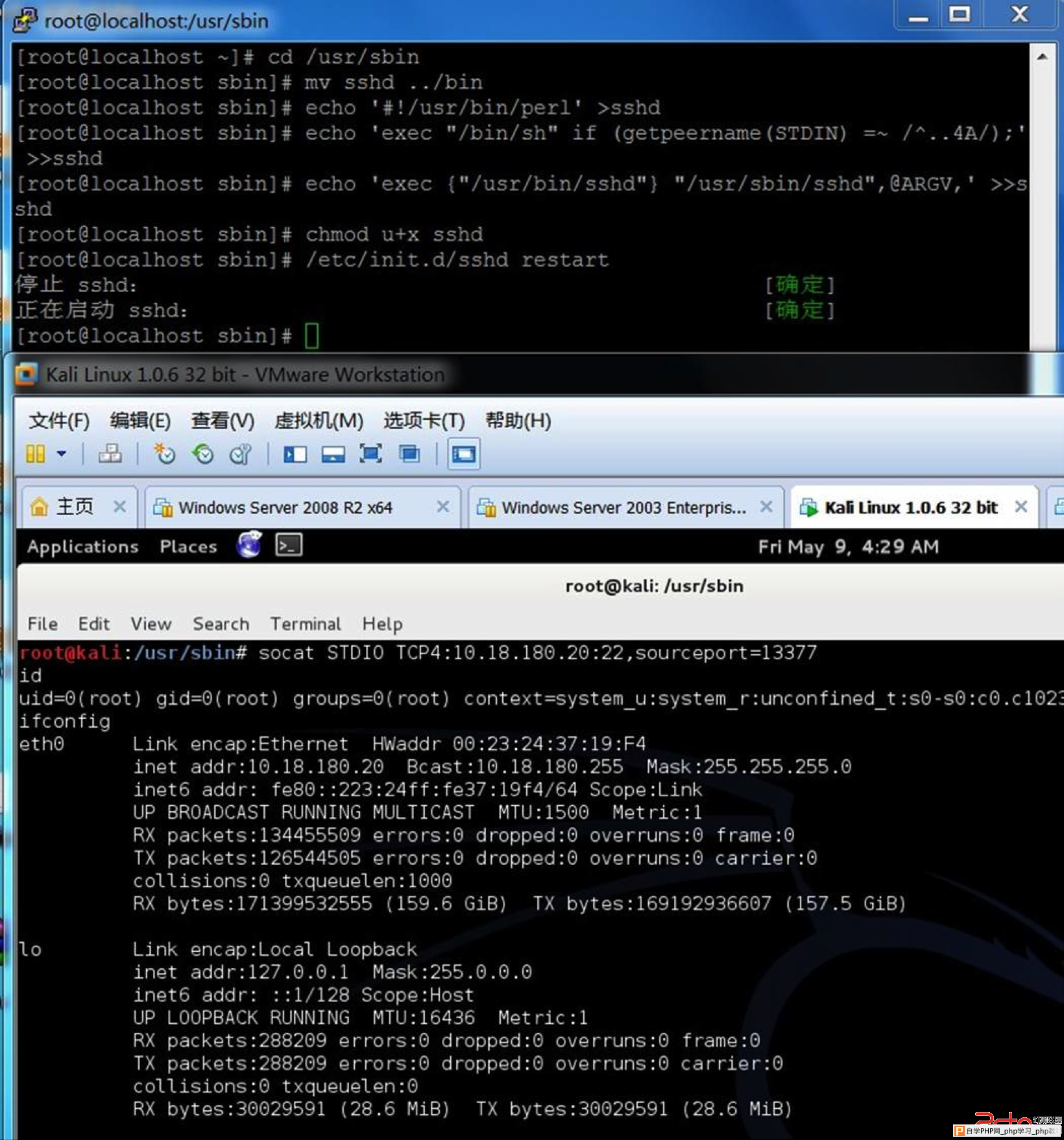The image size is (1064, 1140).
Task: Open the Kali Places menu
Action: [188, 546]
